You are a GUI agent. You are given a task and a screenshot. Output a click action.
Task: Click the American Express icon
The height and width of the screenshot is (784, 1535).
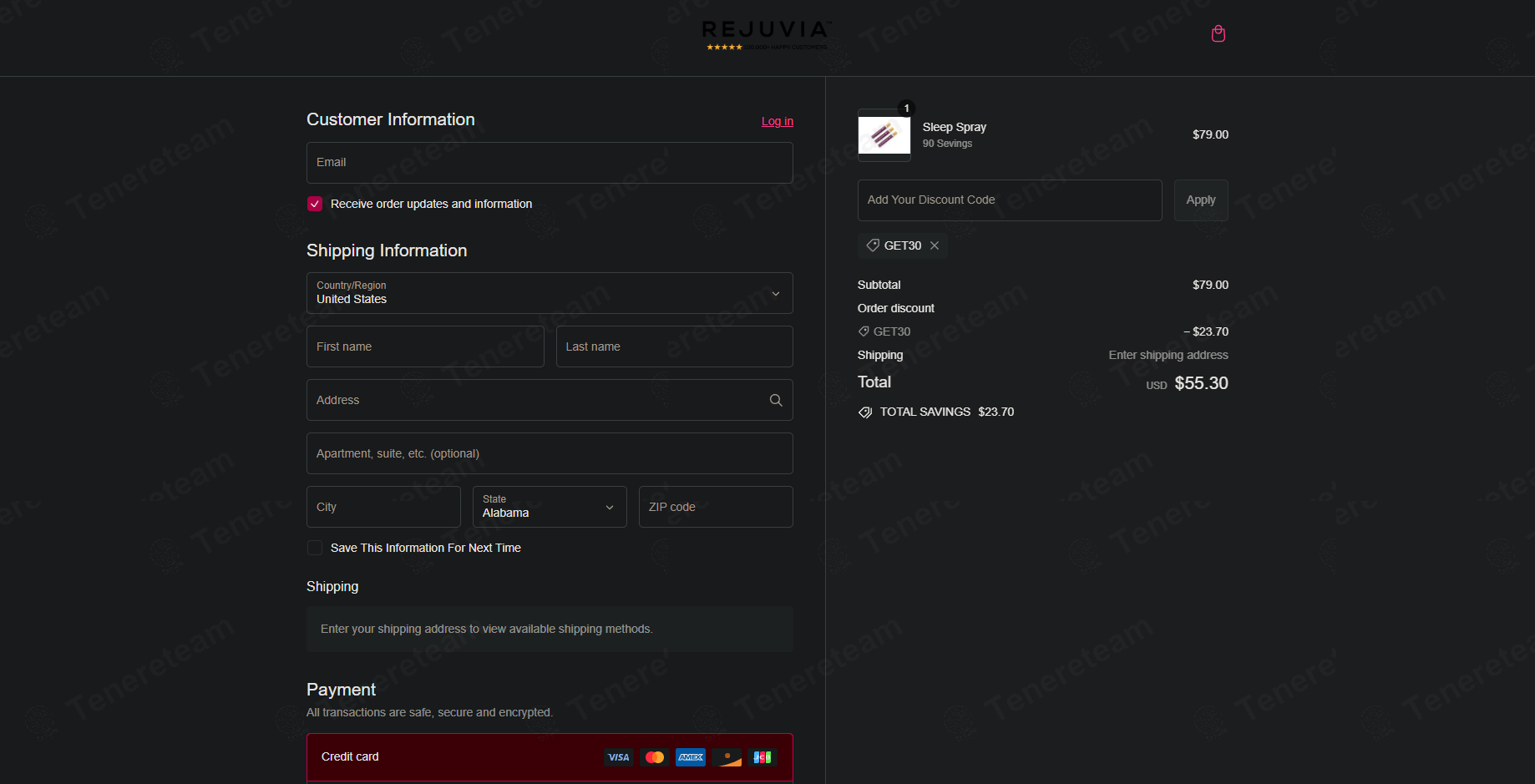(x=691, y=757)
